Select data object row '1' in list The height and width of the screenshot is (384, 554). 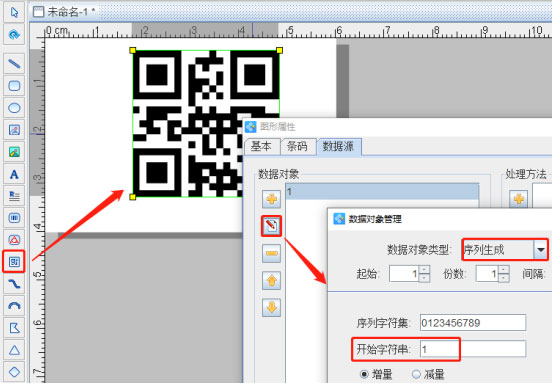pyautogui.click(x=382, y=192)
